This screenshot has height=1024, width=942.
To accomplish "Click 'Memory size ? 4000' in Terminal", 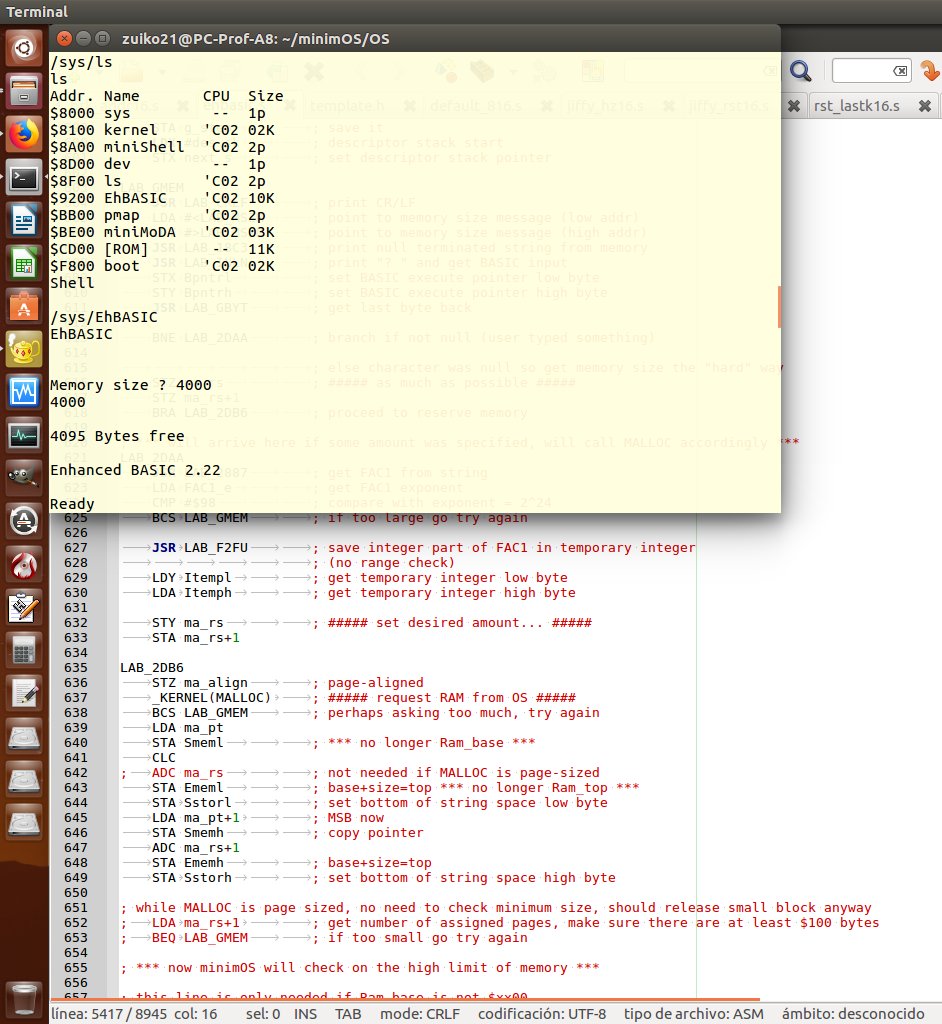I will click(131, 385).
